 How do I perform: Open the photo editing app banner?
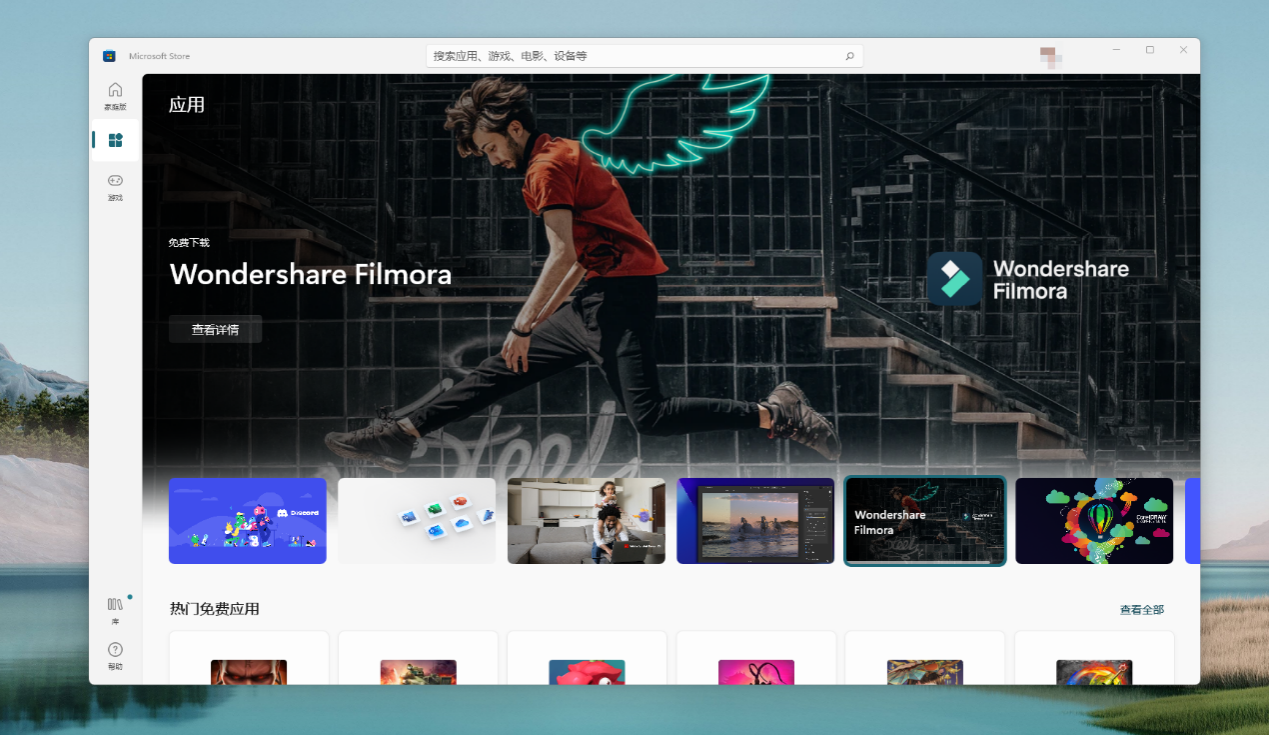tap(755, 521)
